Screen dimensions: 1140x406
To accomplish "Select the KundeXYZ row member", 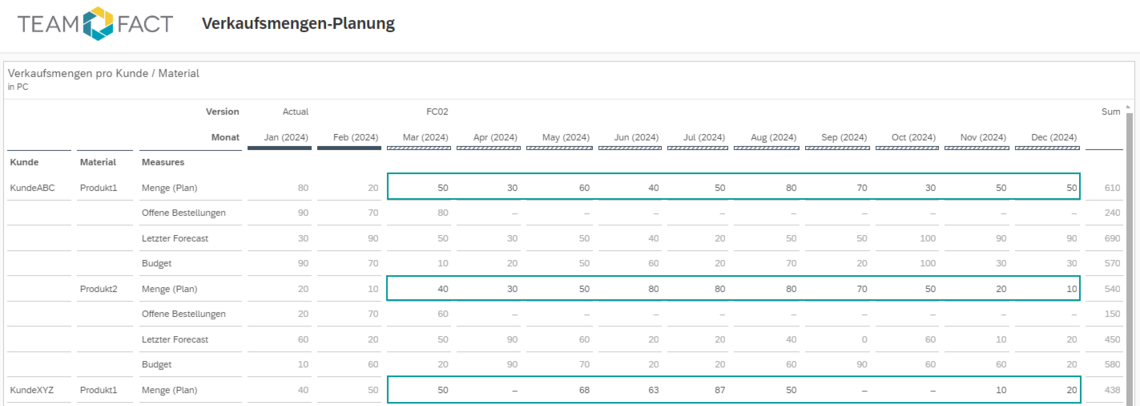I will click(x=31, y=390).
